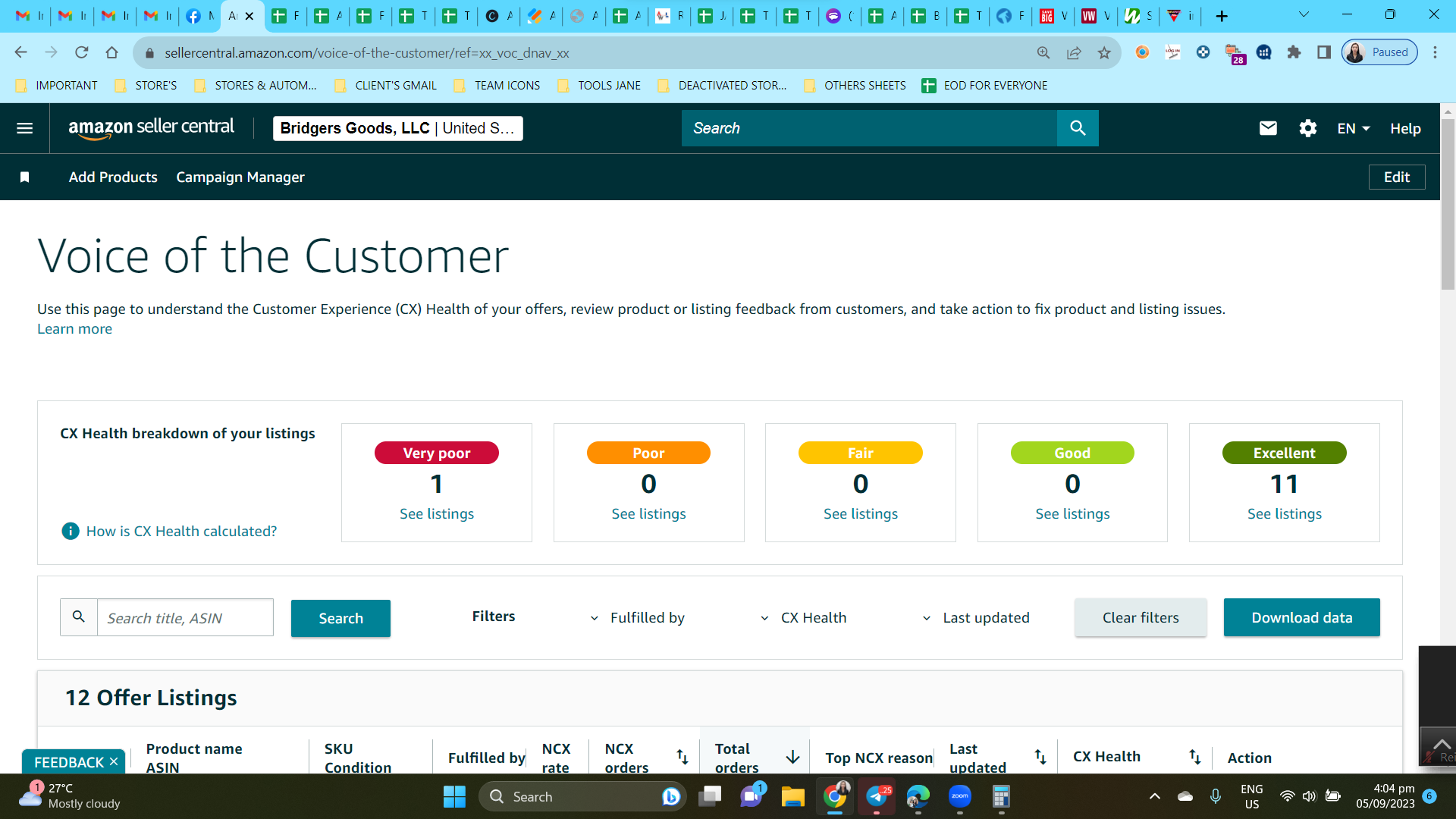The height and width of the screenshot is (819, 1456).
Task: Open the messages envelope icon
Action: click(x=1268, y=128)
